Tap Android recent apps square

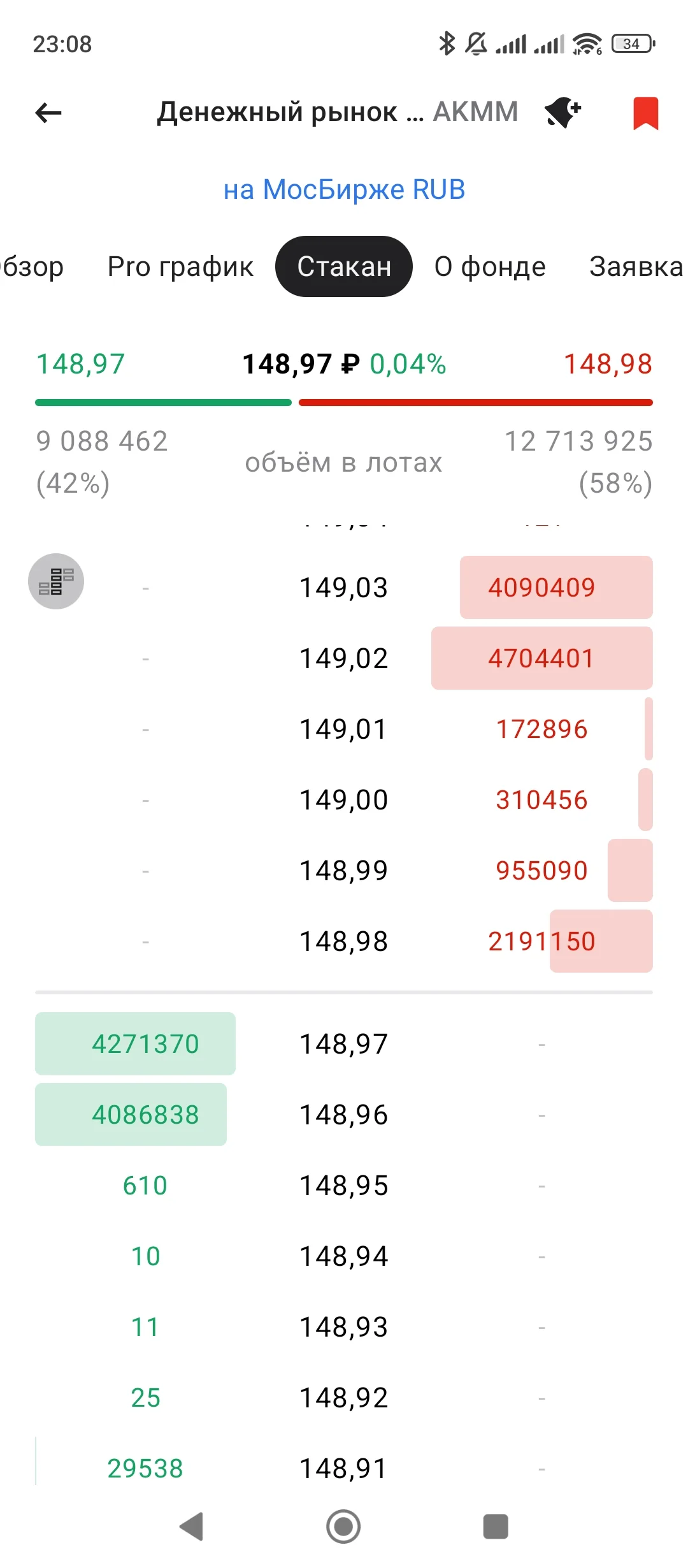(x=496, y=1527)
